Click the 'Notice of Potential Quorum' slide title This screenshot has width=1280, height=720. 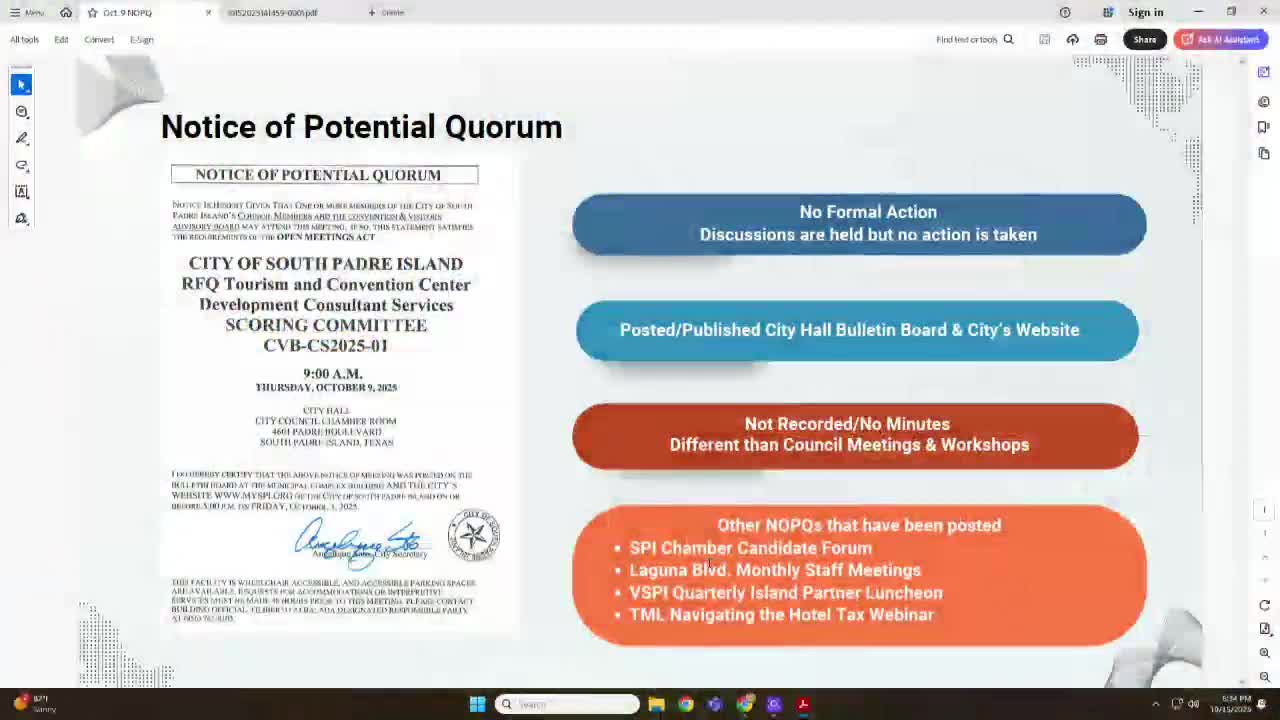coord(361,127)
